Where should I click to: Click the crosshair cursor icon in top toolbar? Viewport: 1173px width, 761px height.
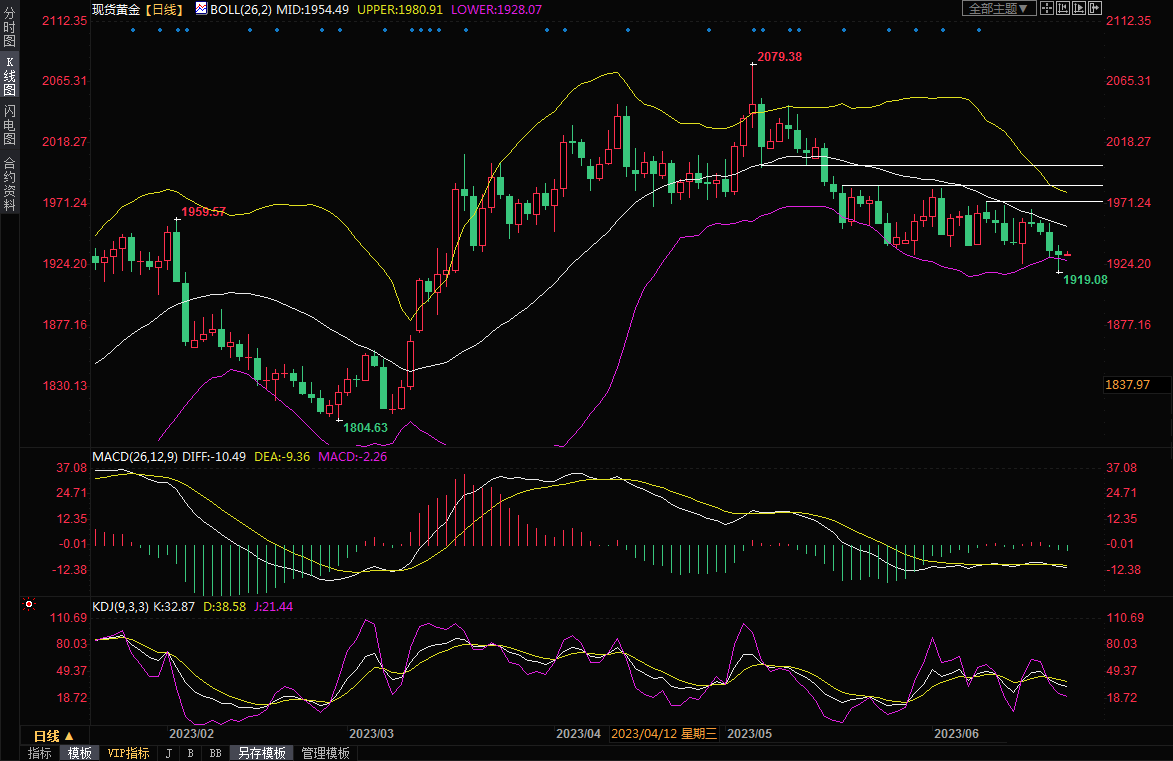click(1046, 8)
